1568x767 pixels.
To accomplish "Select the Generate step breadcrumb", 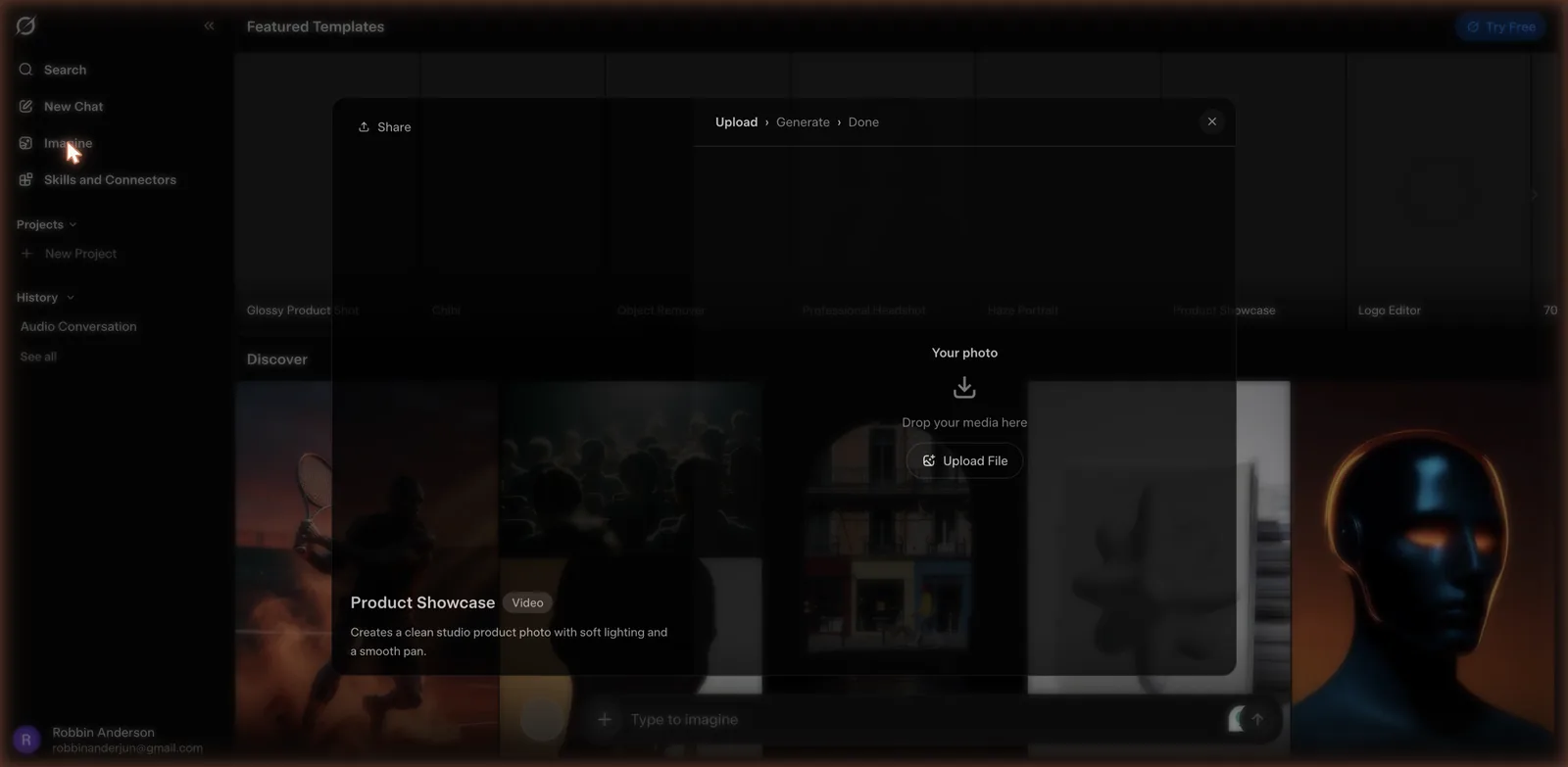I will click(x=803, y=121).
